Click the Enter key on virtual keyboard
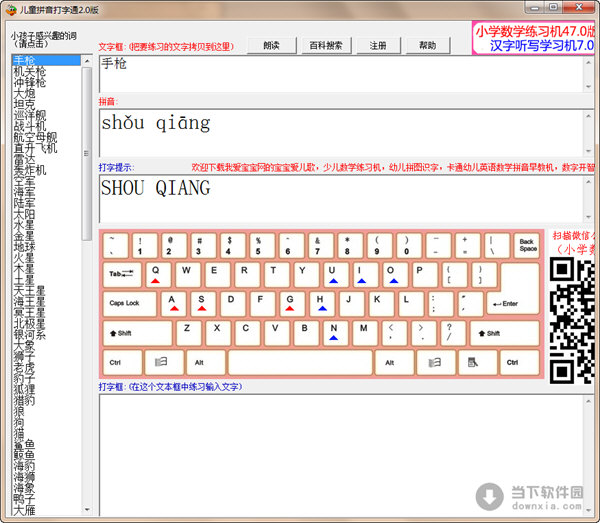Image resolution: width=600 pixels, height=523 pixels. 513,304
